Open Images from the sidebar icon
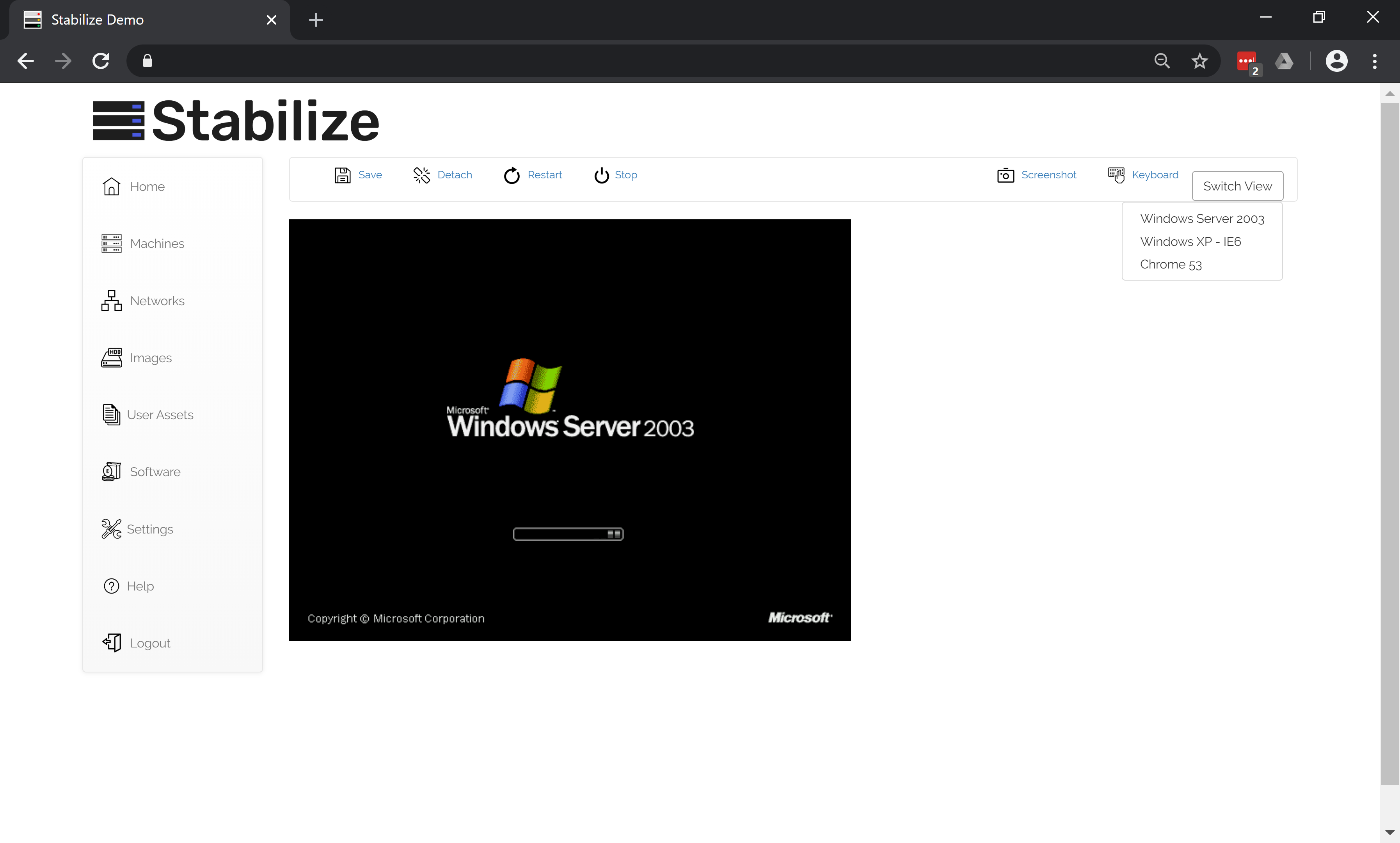 coord(111,357)
